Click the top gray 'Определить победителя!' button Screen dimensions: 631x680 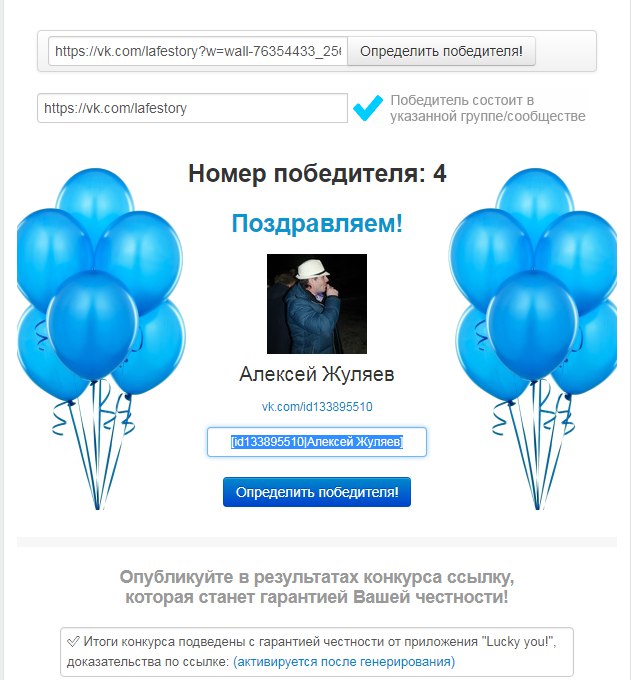pyautogui.click(x=441, y=51)
